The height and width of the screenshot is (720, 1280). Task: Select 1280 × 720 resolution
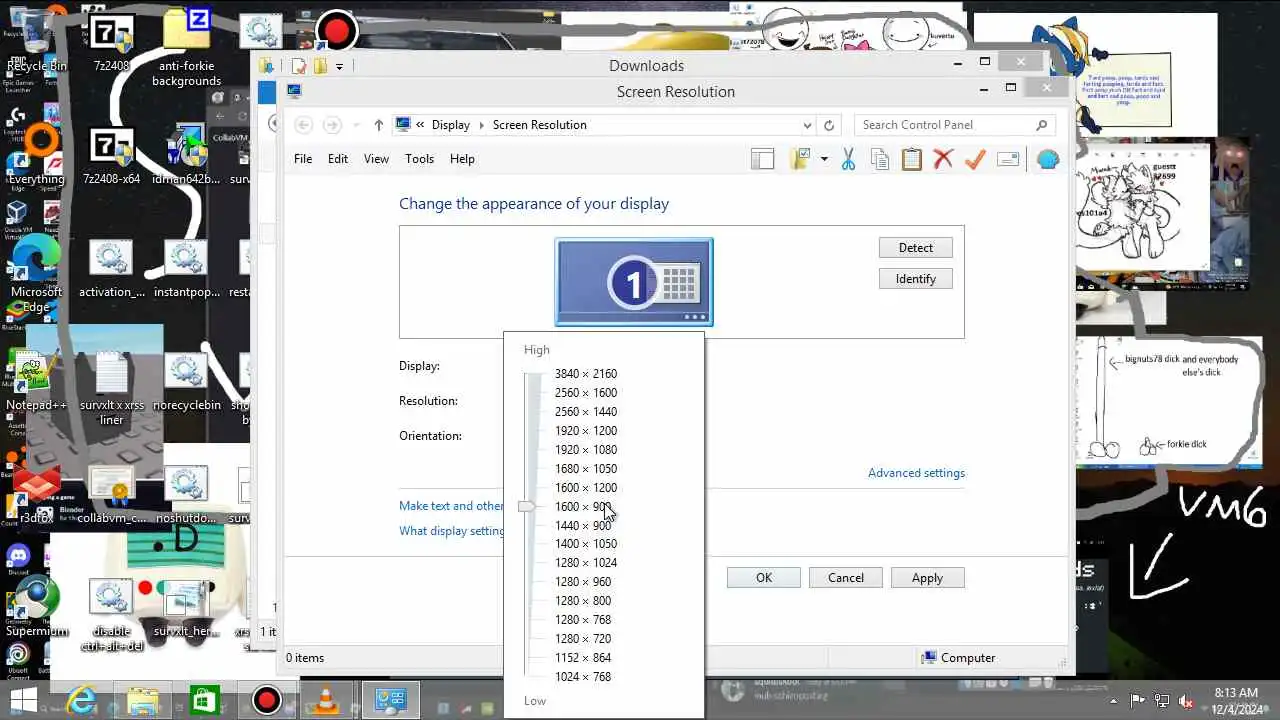[583, 639]
